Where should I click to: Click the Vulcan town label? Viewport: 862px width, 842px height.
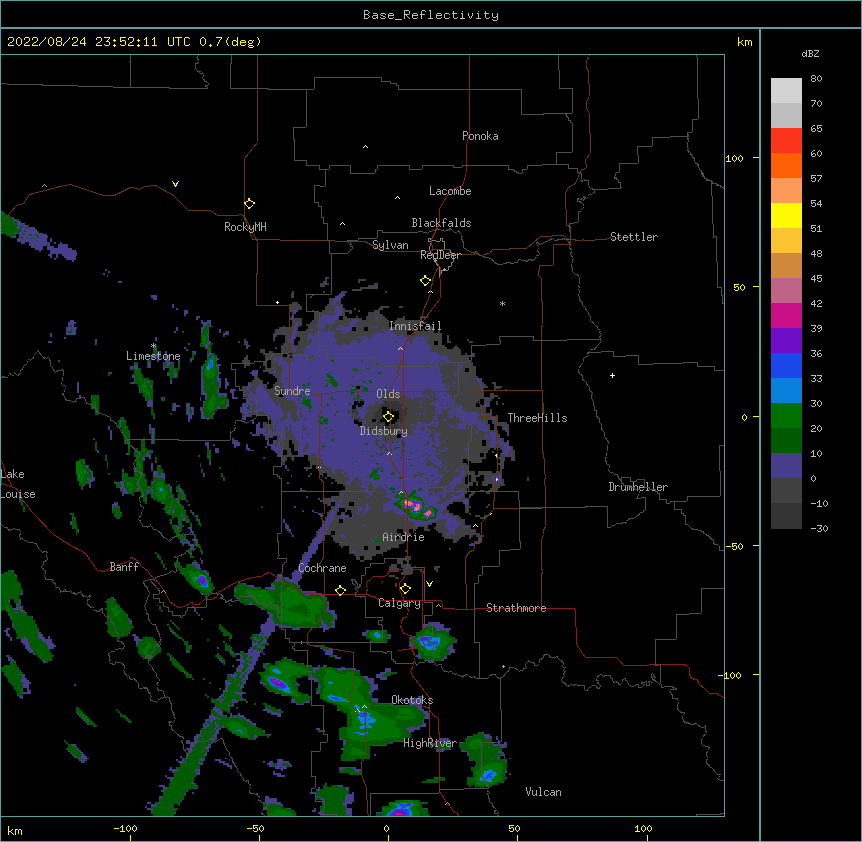coord(543,792)
